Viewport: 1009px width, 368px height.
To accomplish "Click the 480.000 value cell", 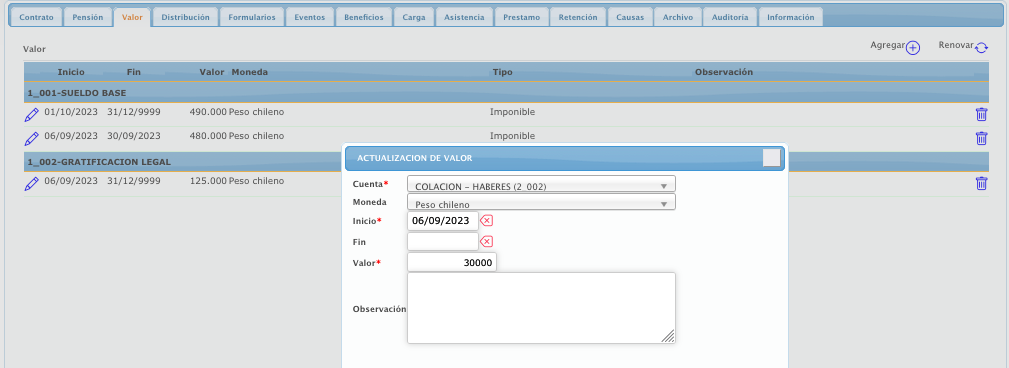I will tap(208, 136).
